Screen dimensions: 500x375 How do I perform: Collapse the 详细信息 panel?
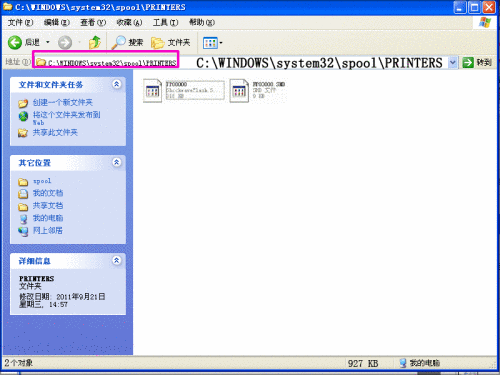(116, 260)
